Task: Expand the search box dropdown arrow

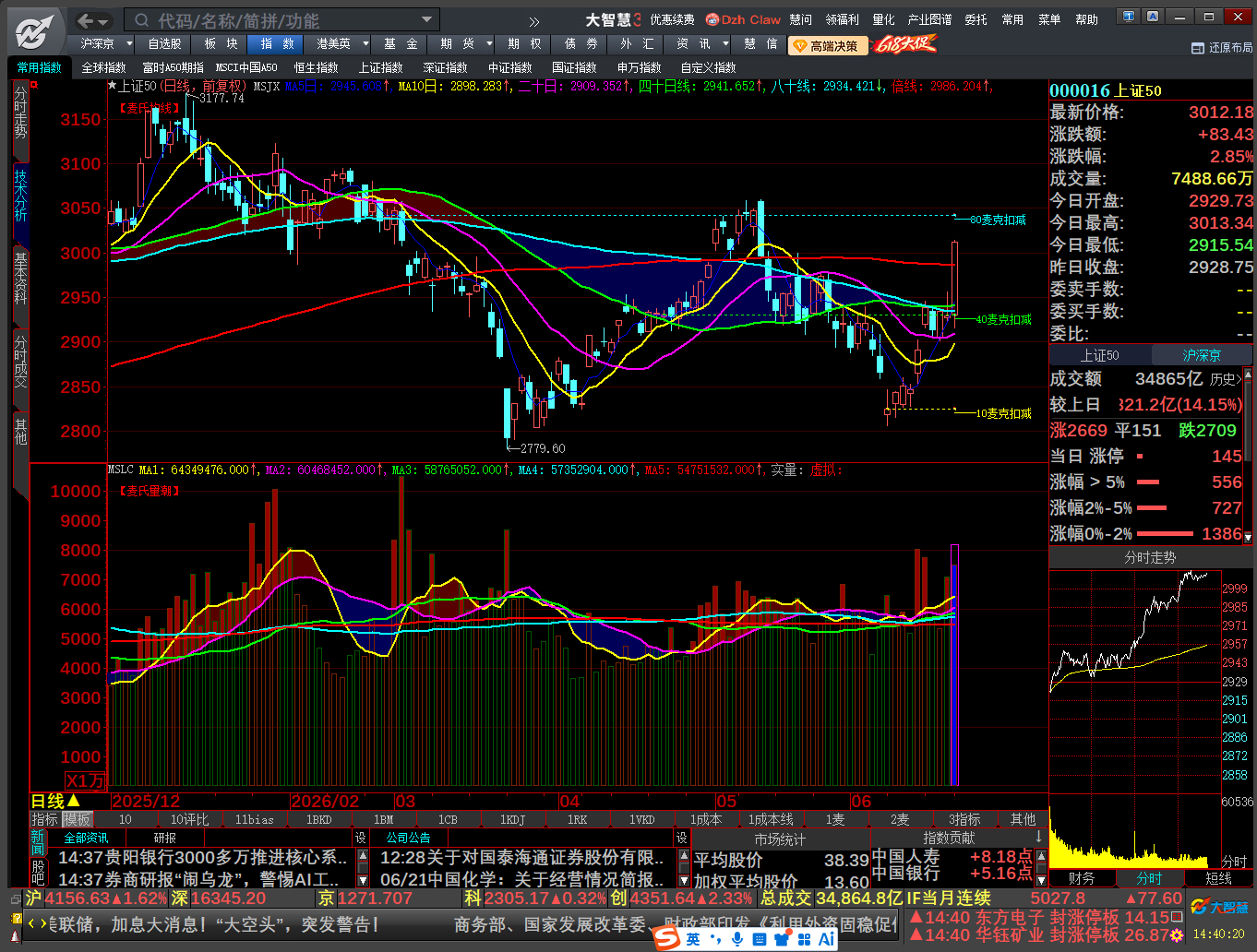Action: click(x=426, y=19)
